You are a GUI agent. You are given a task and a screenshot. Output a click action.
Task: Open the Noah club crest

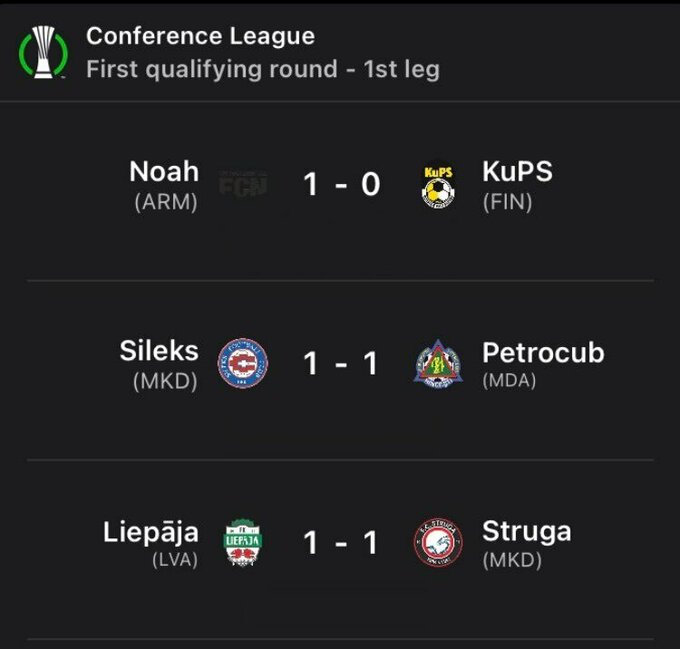[x=243, y=184]
